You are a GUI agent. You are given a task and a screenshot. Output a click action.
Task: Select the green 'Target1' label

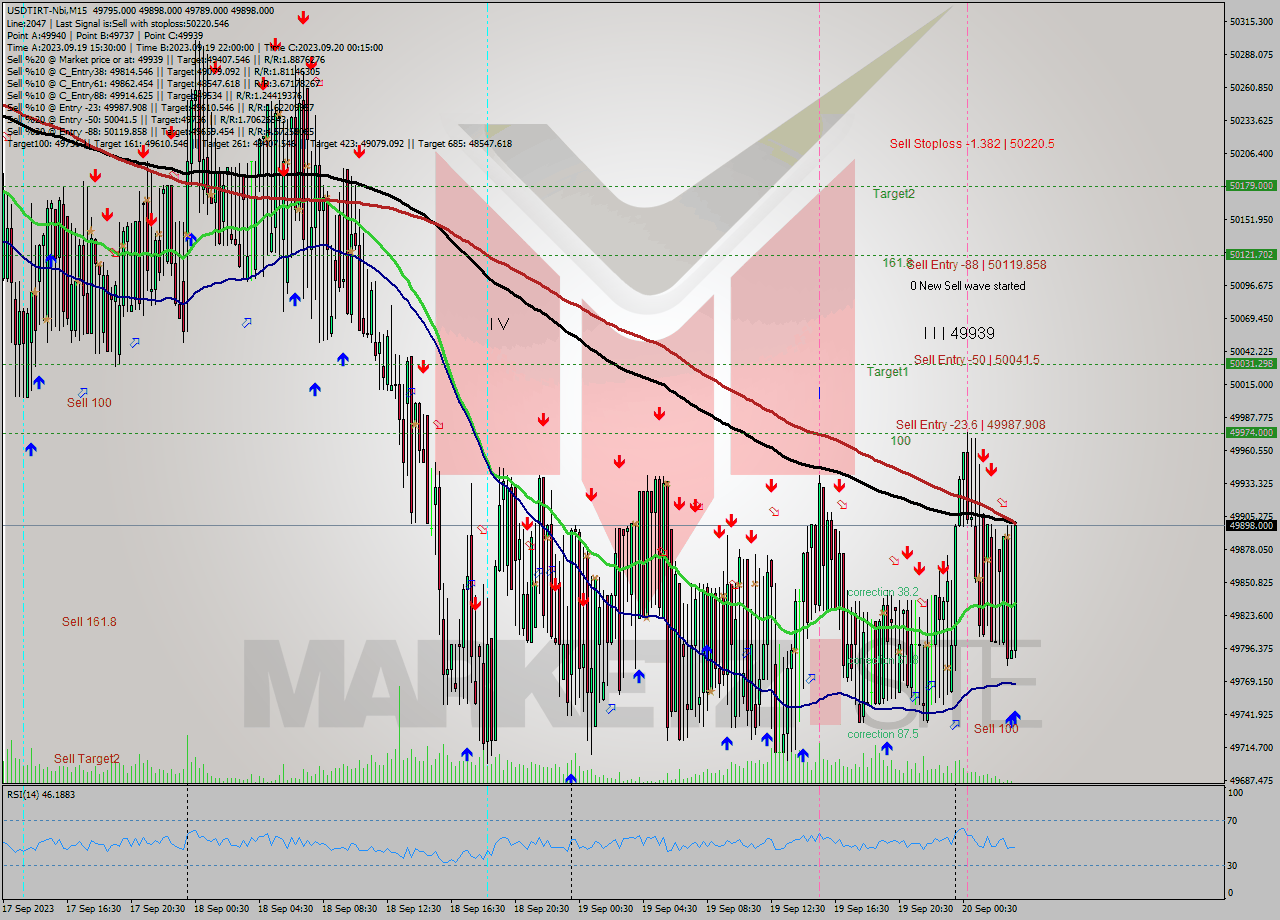pyautogui.click(x=887, y=372)
